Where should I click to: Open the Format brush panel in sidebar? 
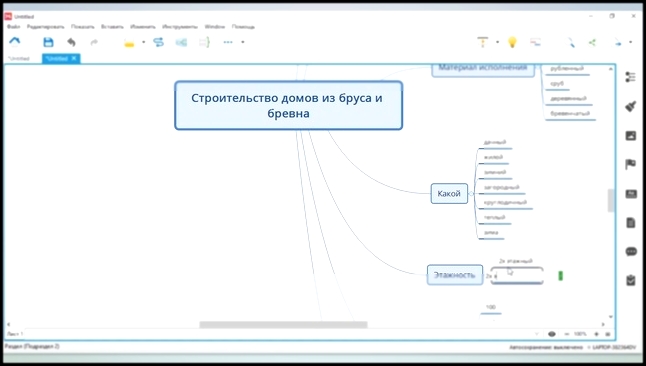coord(630,106)
